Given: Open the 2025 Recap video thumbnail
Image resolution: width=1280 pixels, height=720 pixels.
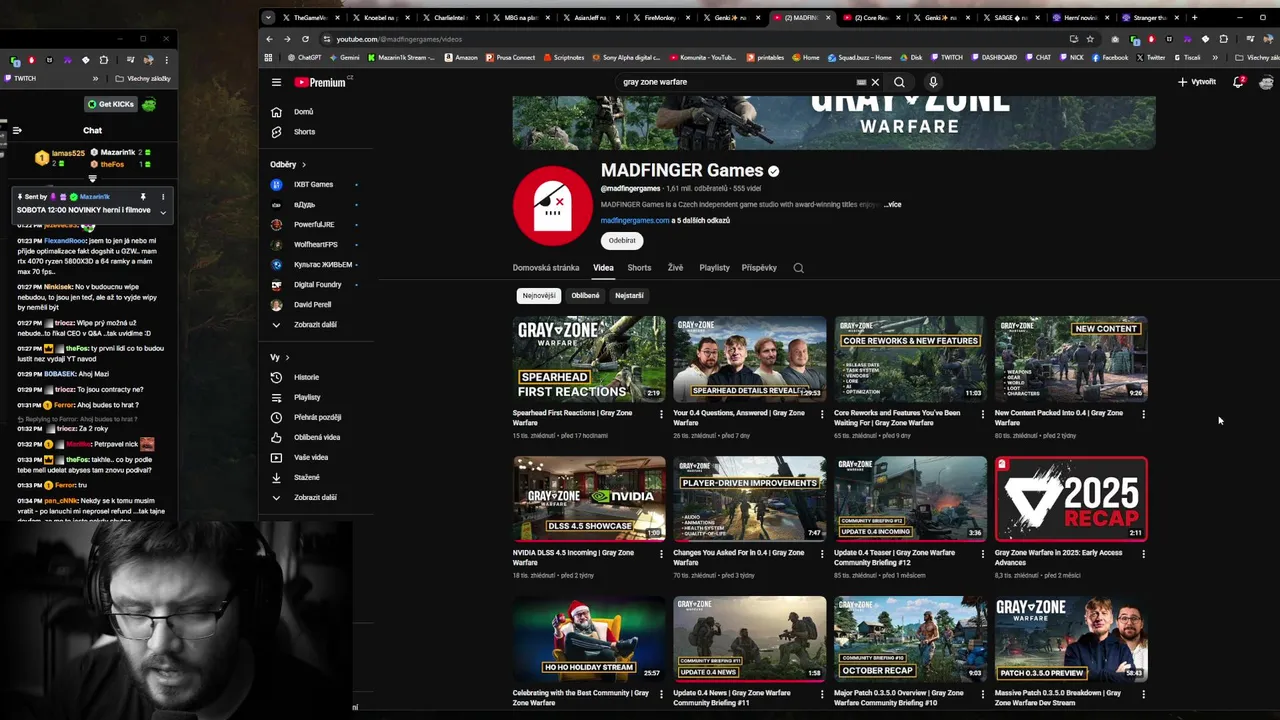Looking at the screenshot, I should pos(1071,499).
